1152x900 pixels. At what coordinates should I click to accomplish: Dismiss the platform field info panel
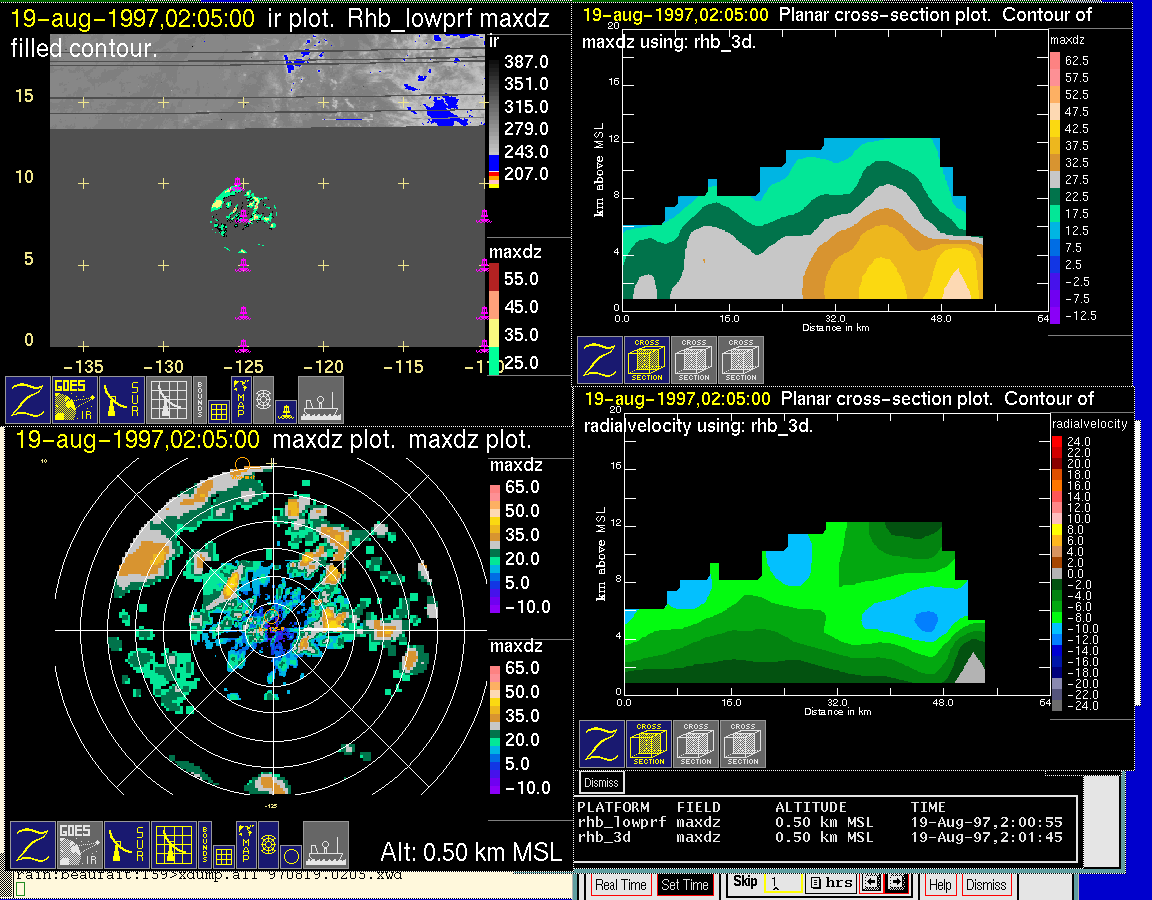601,782
